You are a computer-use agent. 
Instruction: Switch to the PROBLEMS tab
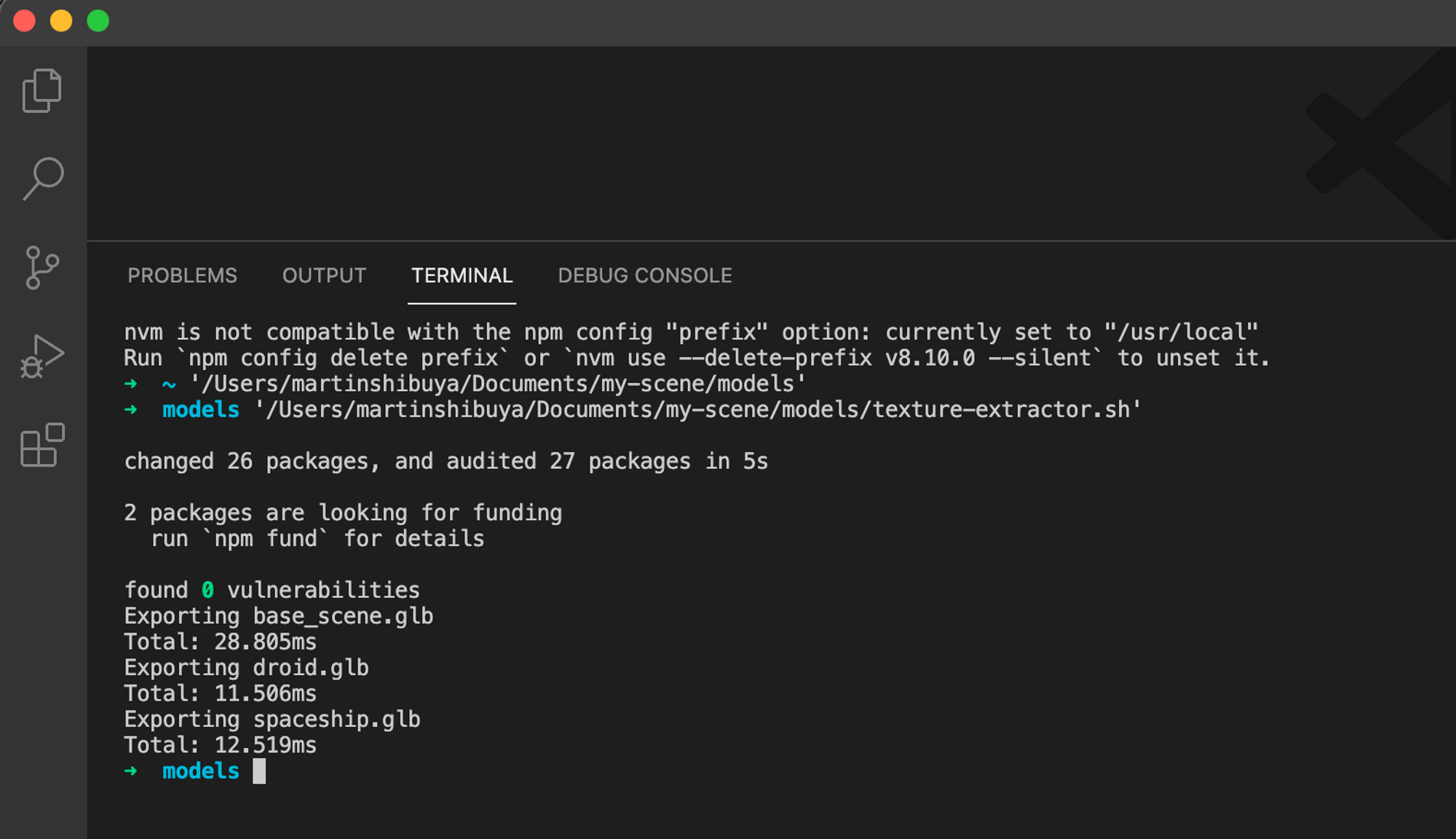(x=182, y=275)
